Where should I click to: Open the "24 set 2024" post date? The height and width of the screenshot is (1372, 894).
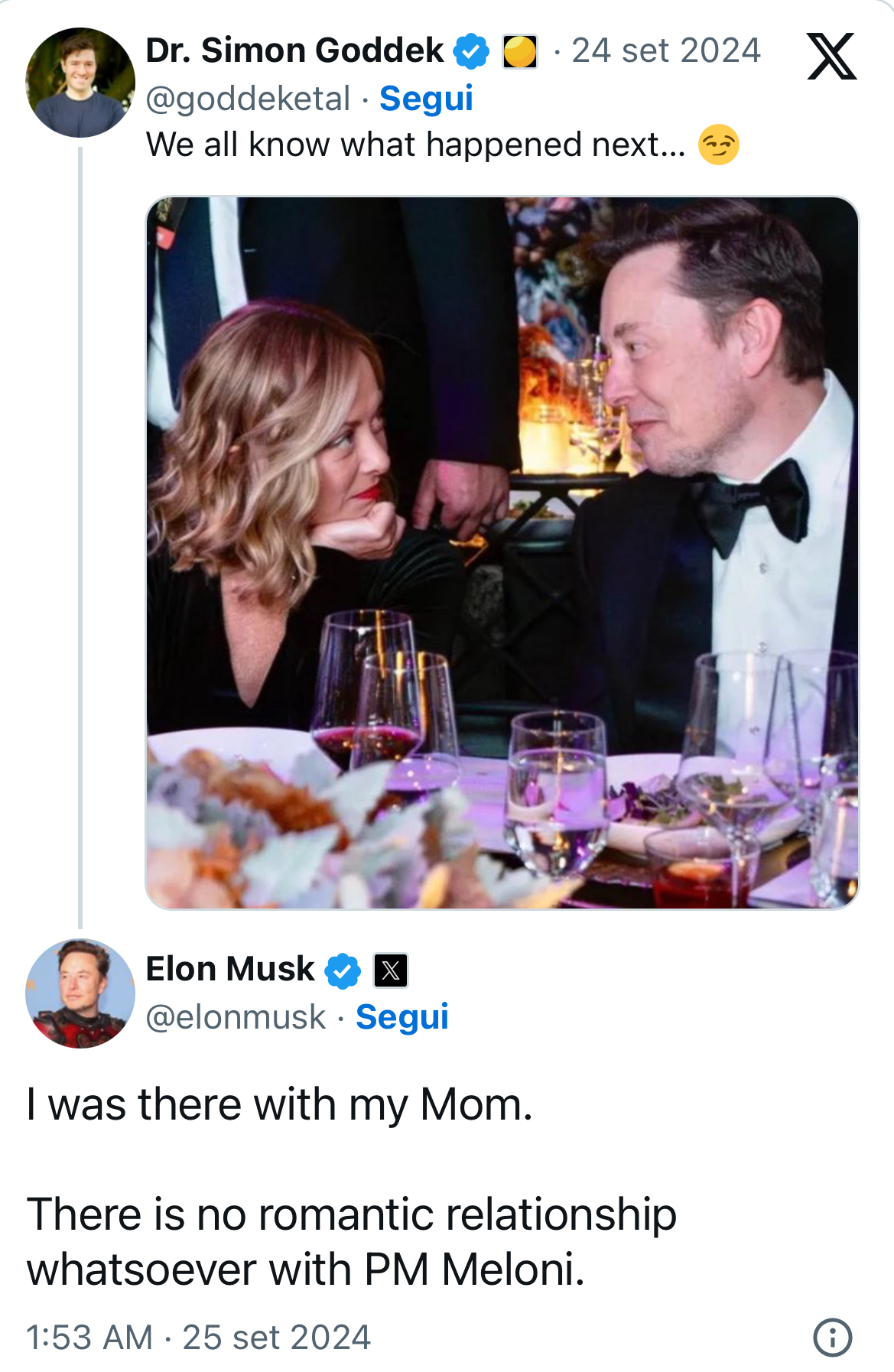click(x=666, y=51)
